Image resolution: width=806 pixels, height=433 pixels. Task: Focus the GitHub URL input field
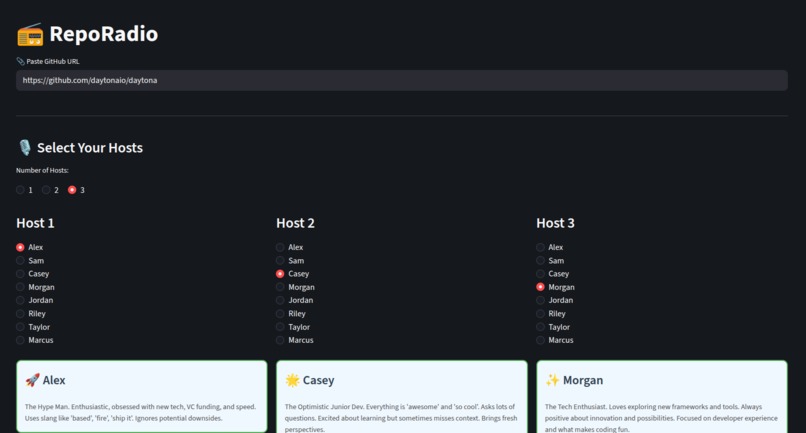[x=401, y=80]
